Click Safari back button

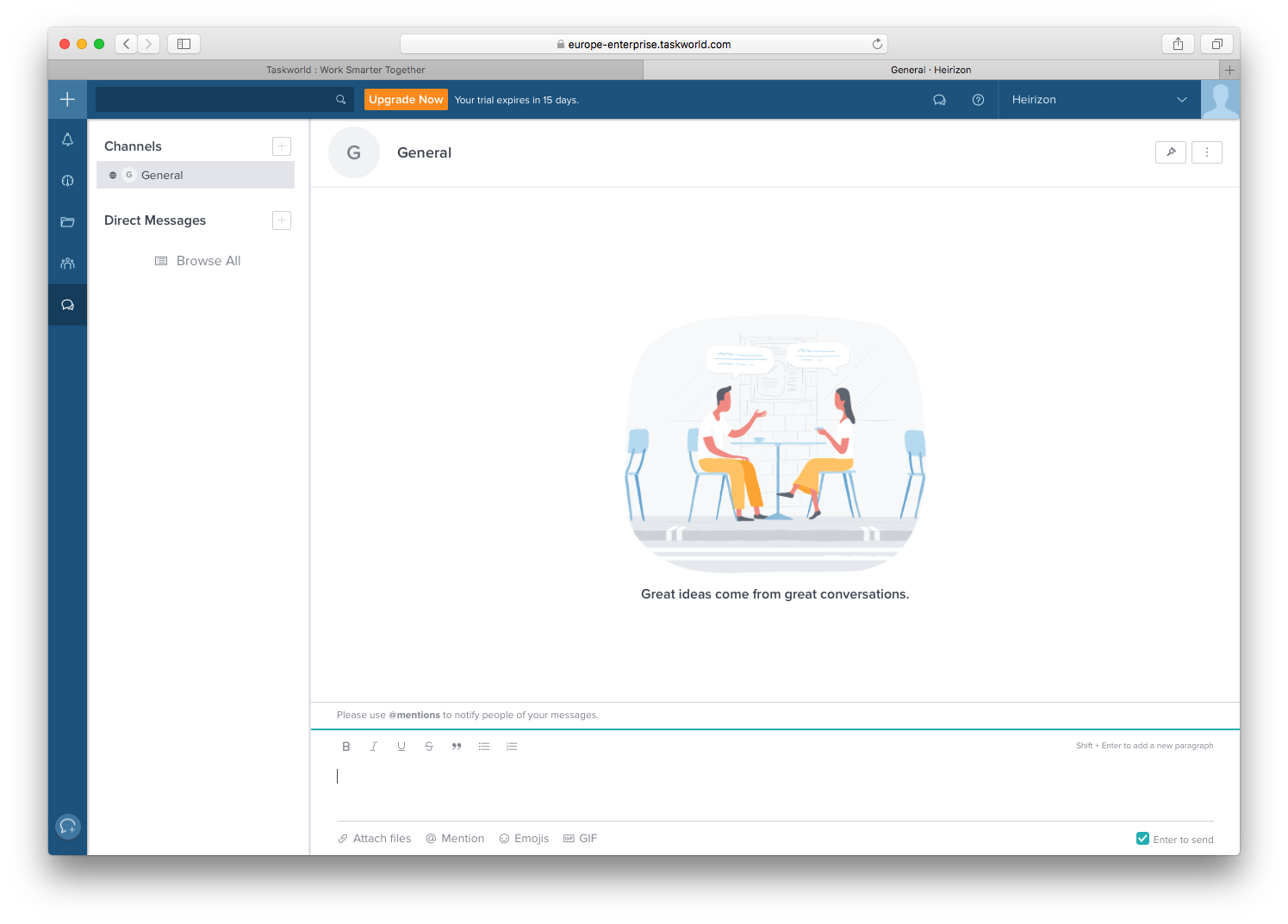[127, 44]
